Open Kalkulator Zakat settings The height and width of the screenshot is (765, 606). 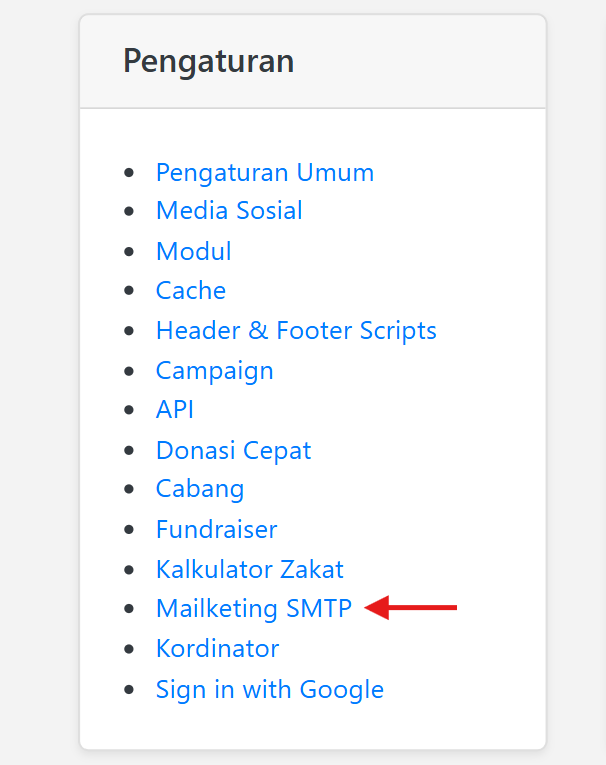(x=249, y=569)
